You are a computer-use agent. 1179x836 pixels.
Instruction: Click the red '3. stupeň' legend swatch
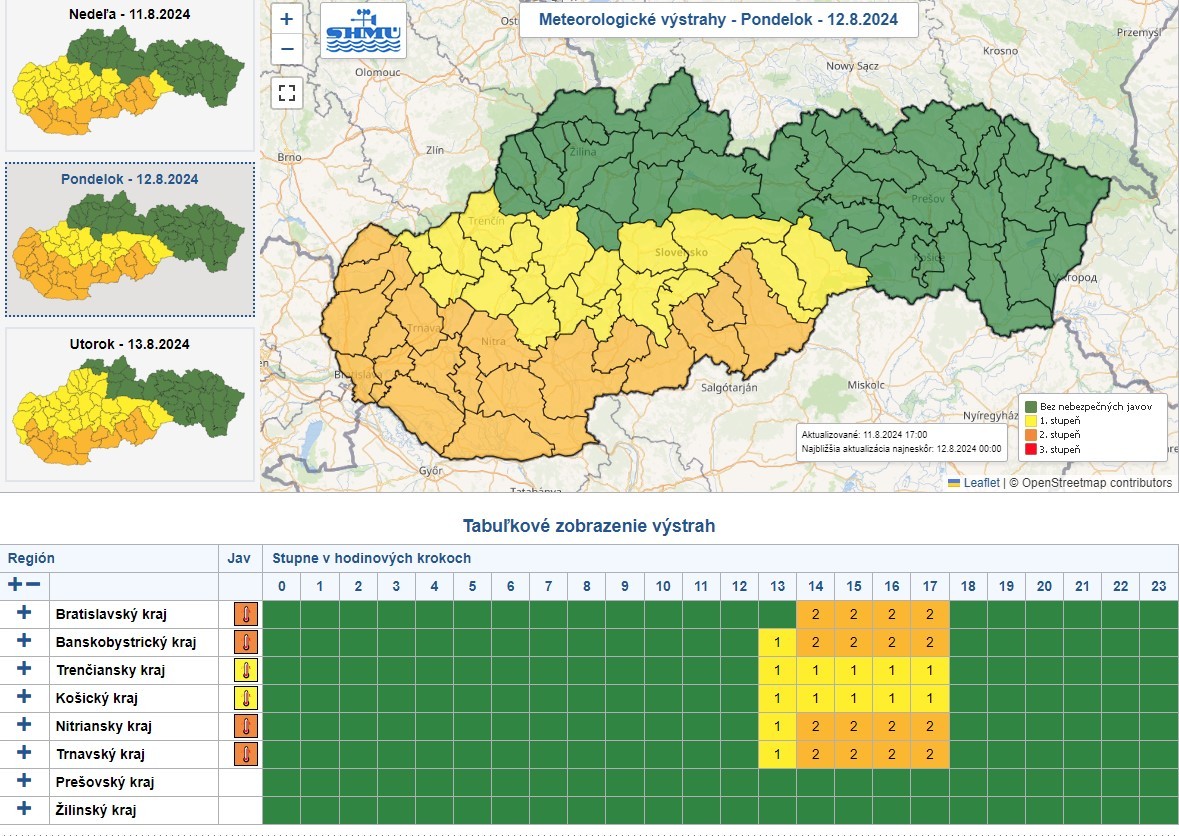coord(1031,450)
